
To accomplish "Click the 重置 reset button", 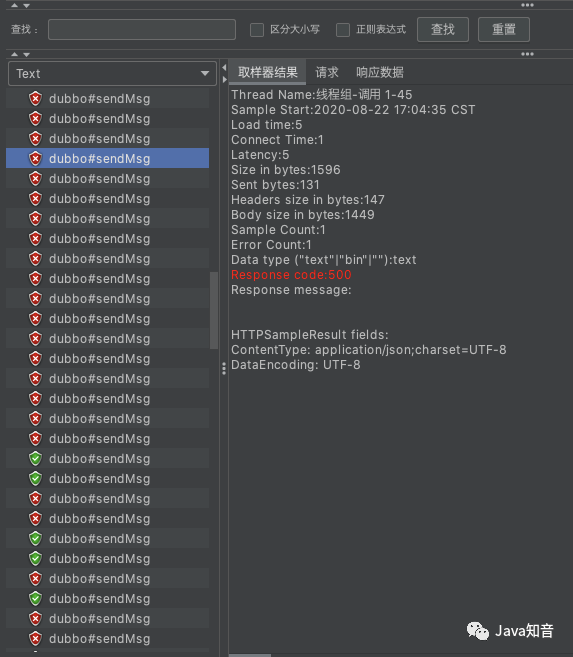I will (x=504, y=29).
